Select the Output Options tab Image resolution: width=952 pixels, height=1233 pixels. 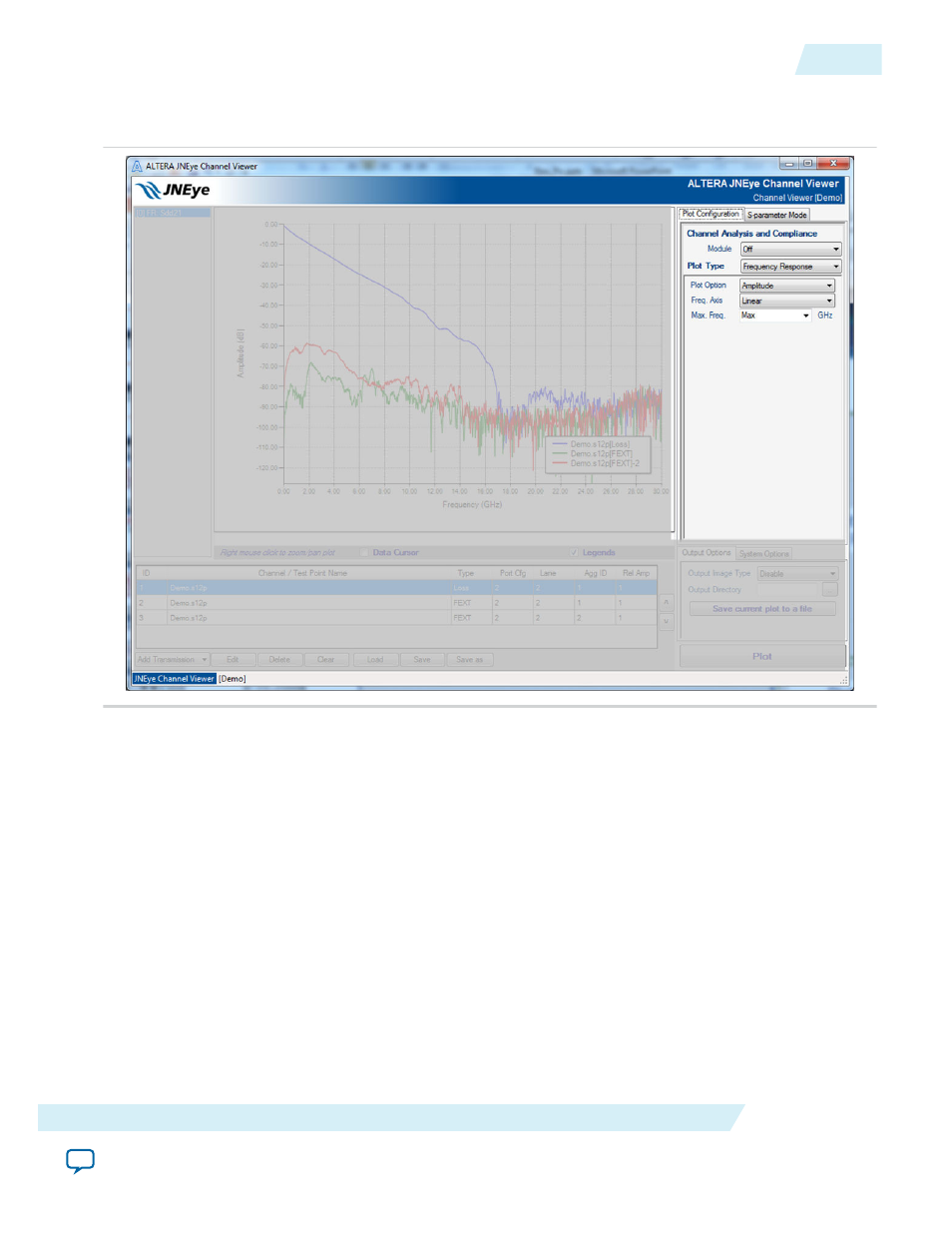pyautogui.click(x=707, y=553)
